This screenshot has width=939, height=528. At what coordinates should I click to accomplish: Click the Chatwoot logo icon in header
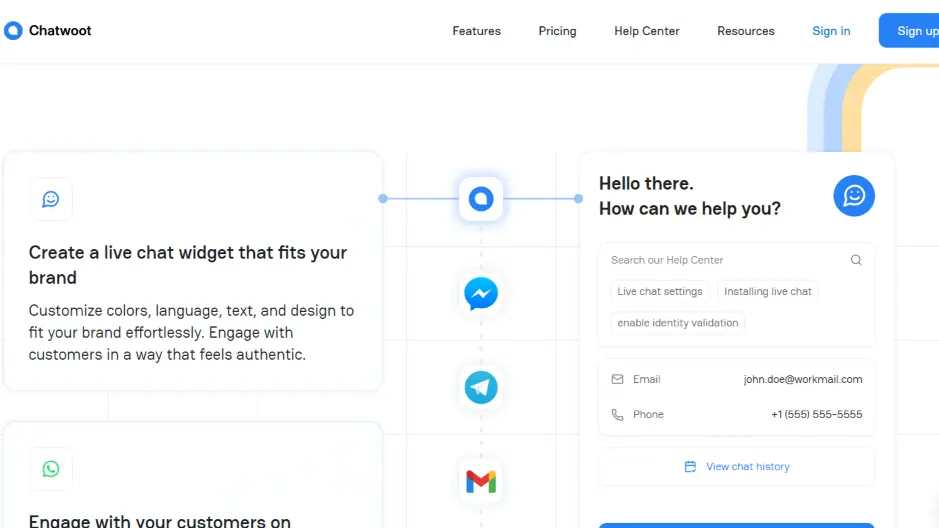(13, 31)
